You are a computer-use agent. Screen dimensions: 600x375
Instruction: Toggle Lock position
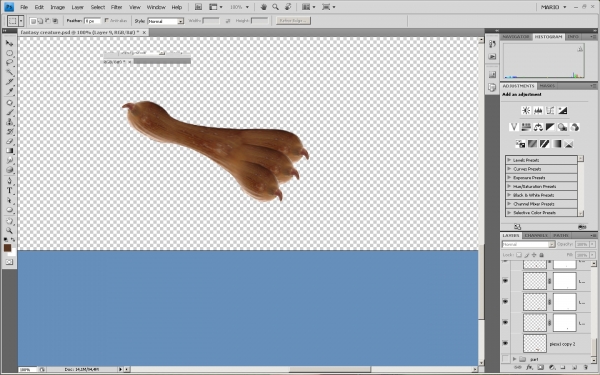[534, 255]
